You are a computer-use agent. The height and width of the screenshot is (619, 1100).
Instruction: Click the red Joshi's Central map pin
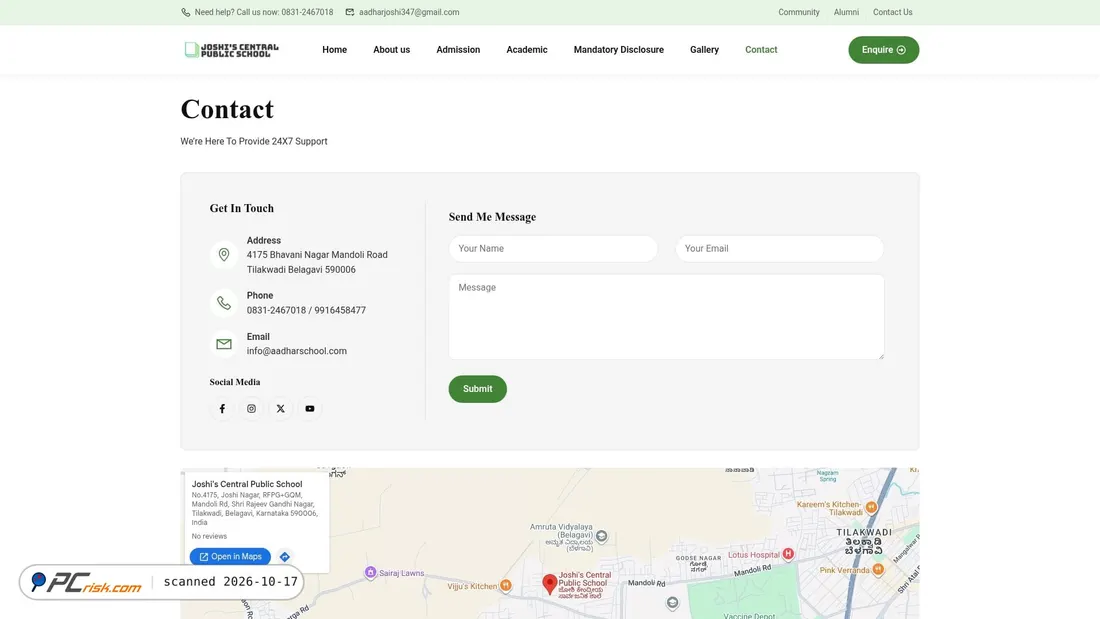point(550,584)
